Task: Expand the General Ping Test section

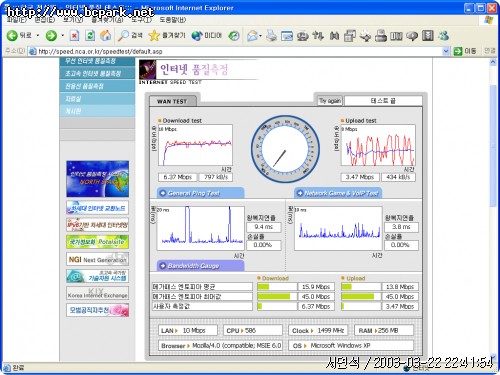Action: tap(200, 193)
